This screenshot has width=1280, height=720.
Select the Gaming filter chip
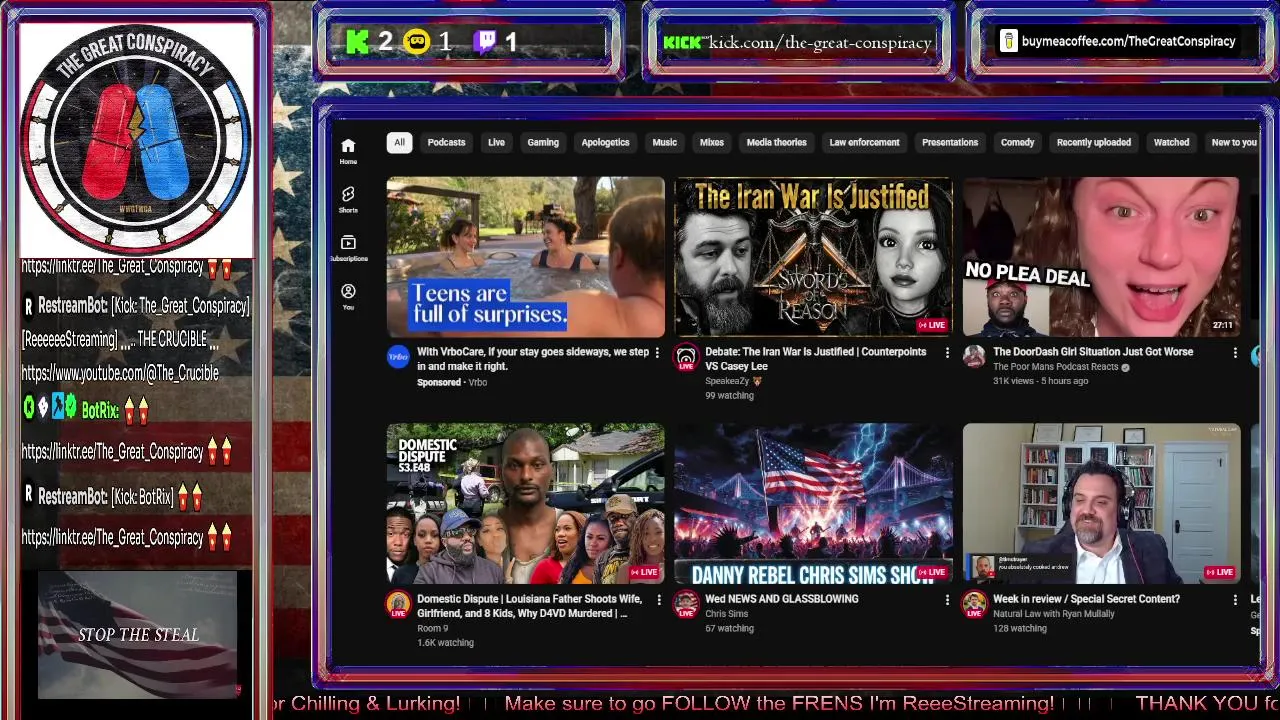(x=543, y=142)
